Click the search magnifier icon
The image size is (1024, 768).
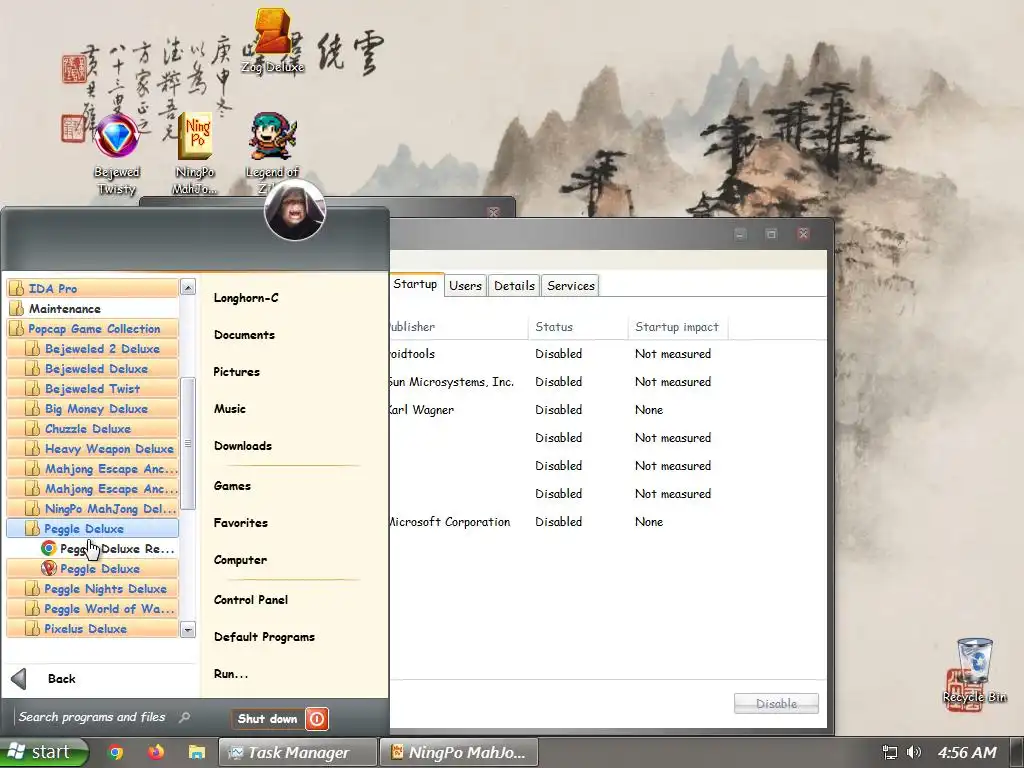tap(185, 717)
